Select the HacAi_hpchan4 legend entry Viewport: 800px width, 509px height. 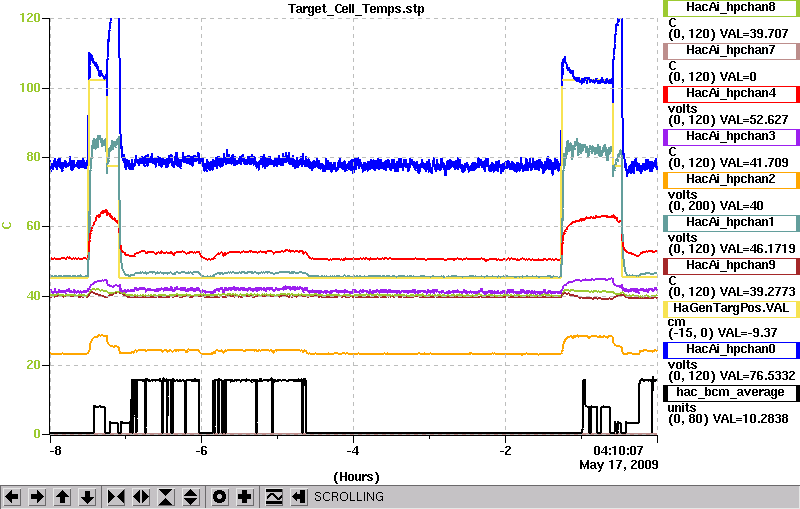(731, 93)
